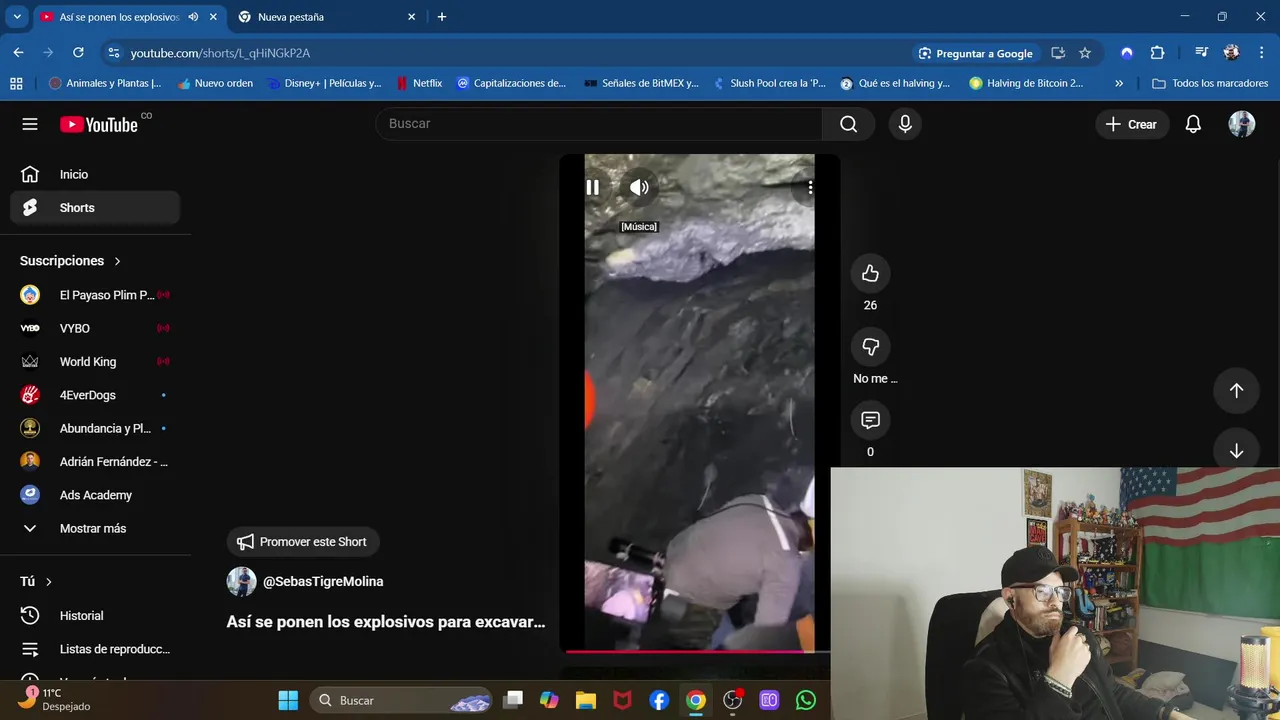Open the Adrián Fernández channel
Viewport: 1280px width, 720px height.
point(95,461)
